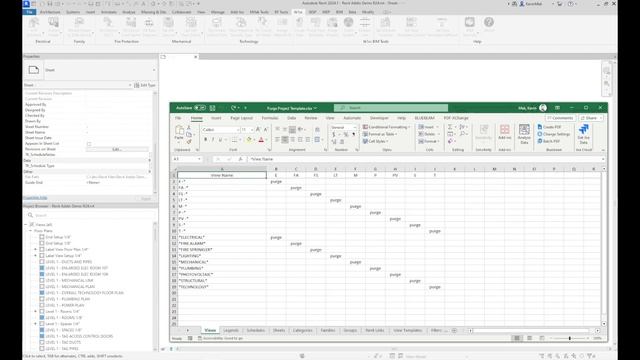Open the Properties help link
This screenshot has height=360, width=640.
tap(35, 198)
